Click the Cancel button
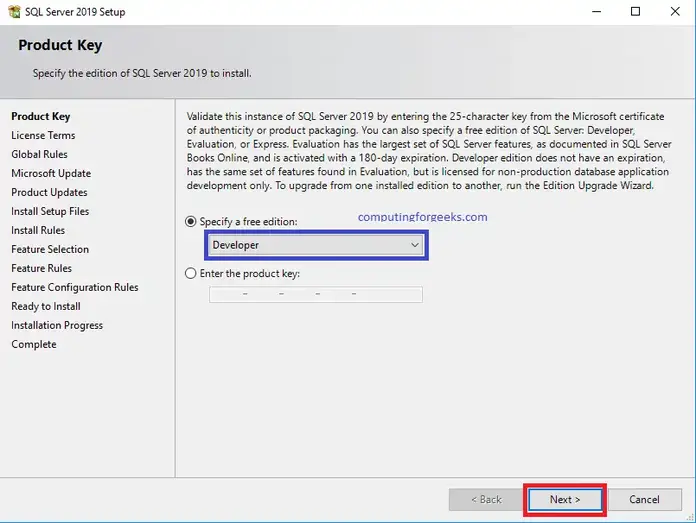The width and height of the screenshot is (696, 523). [644, 499]
